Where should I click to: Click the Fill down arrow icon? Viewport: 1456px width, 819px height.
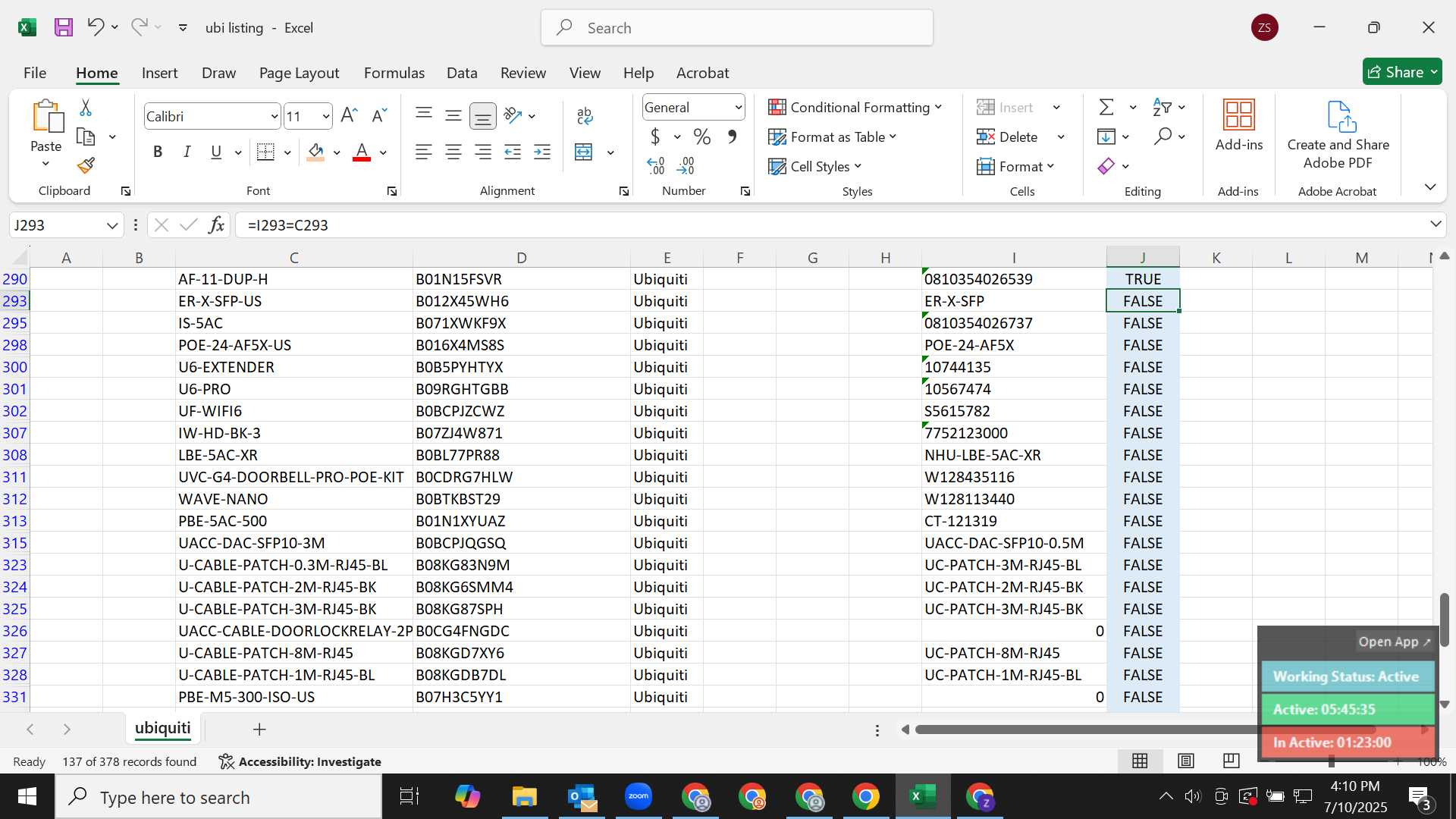pos(1106,136)
